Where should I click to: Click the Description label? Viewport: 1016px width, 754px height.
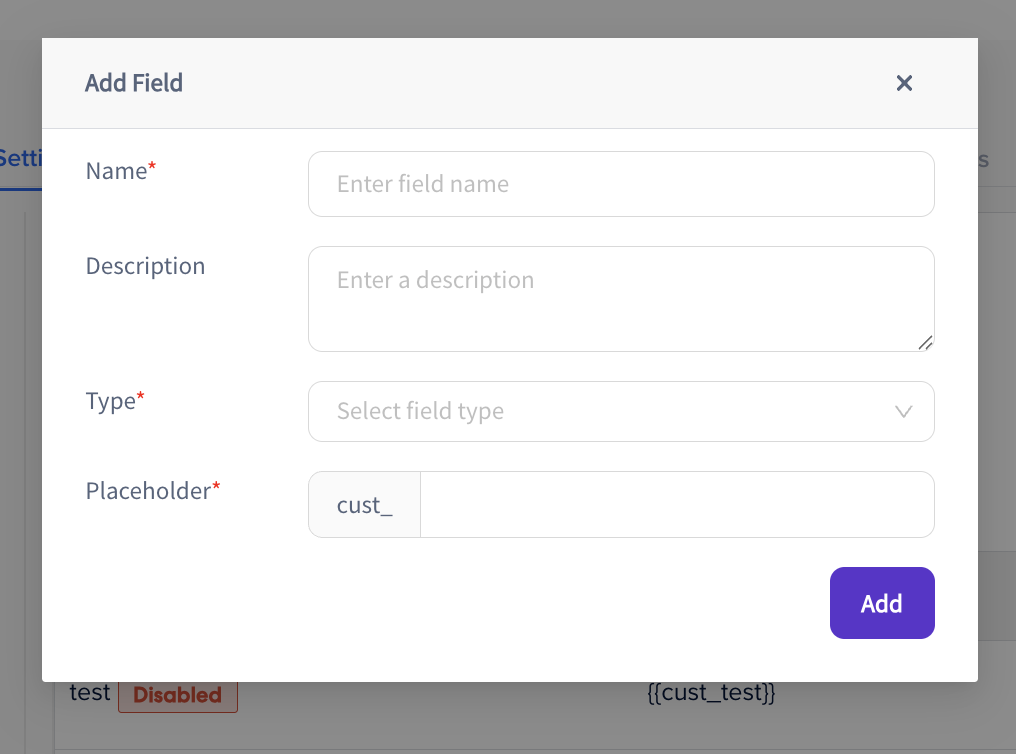pos(145,266)
